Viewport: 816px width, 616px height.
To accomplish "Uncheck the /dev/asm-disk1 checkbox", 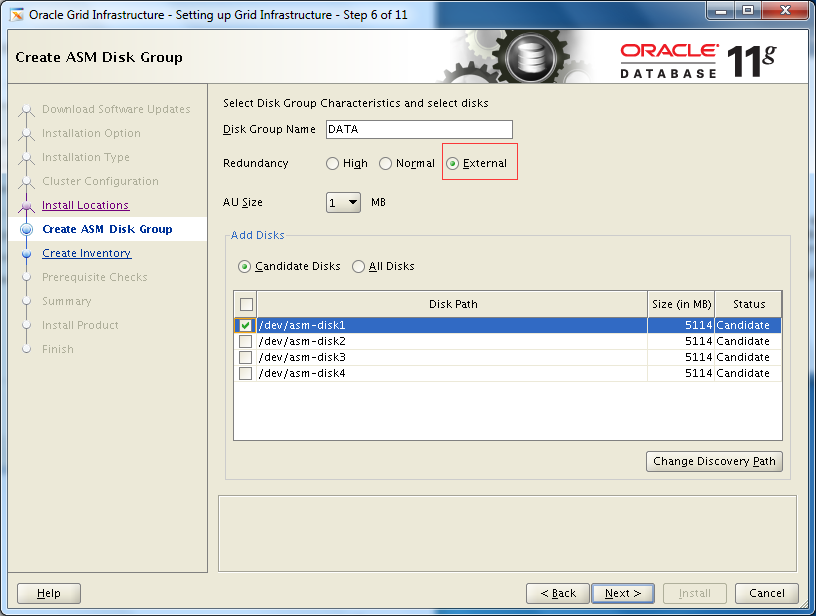I will click(245, 326).
